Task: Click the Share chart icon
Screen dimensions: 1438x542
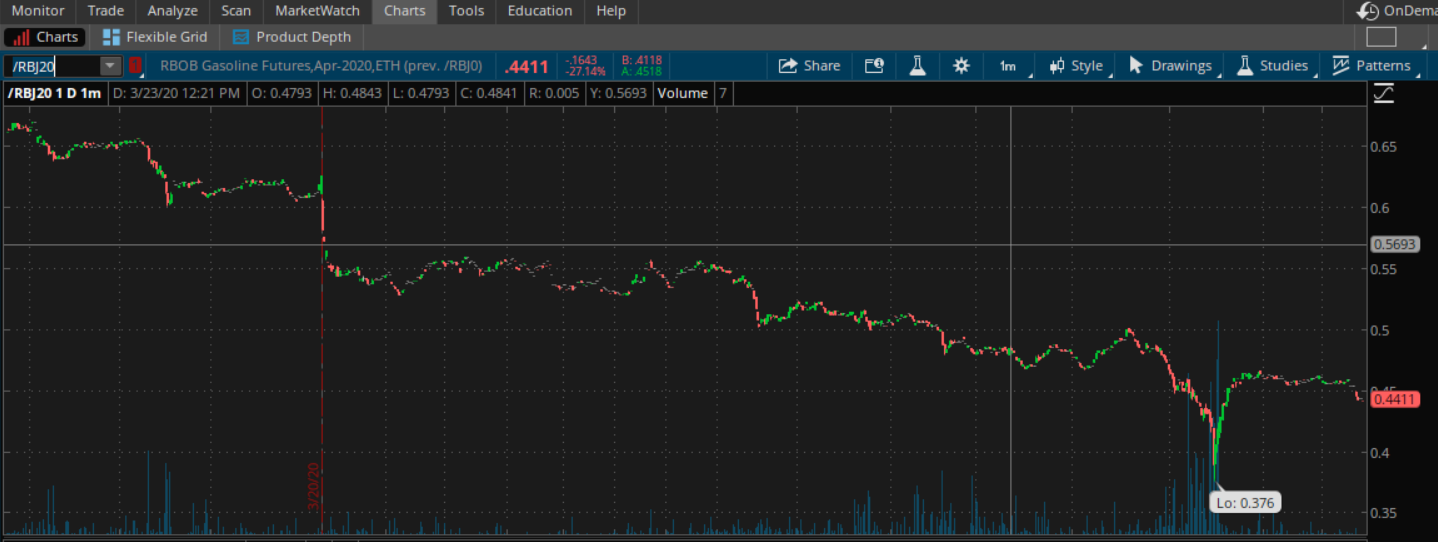Action: (x=809, y=66)
